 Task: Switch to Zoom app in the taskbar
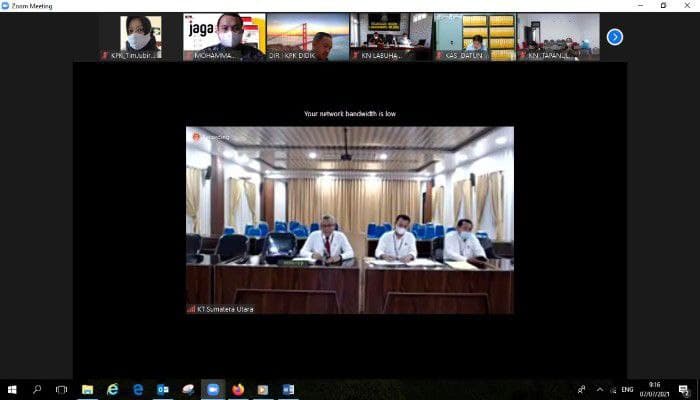[213, 390]
